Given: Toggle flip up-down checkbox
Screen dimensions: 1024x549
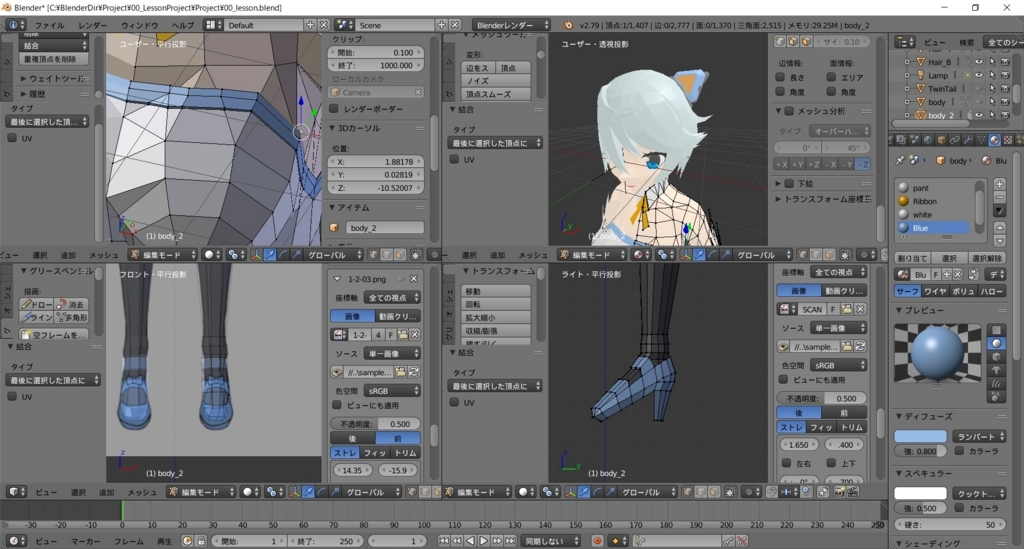Looking at the screenshot, I should click(x=831, y=463).
